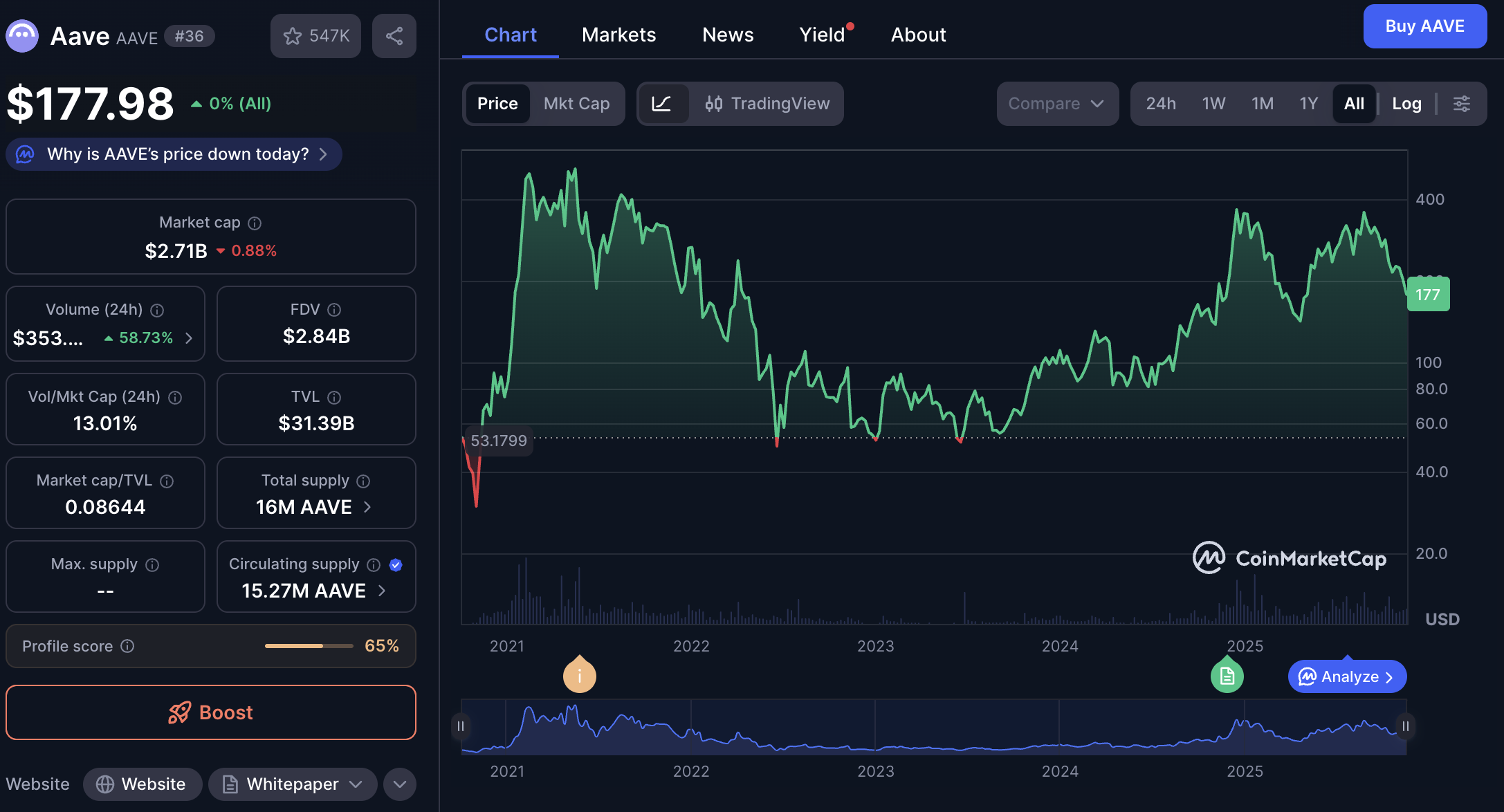Click the TVL info icon
The image size is (1504, 812).
coord(334,397)
